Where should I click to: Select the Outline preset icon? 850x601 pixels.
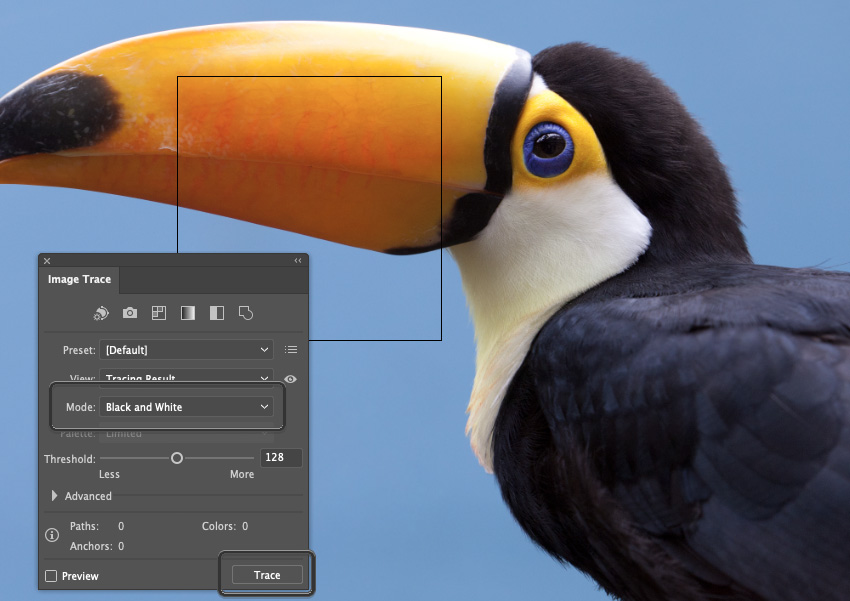[245, 312]
